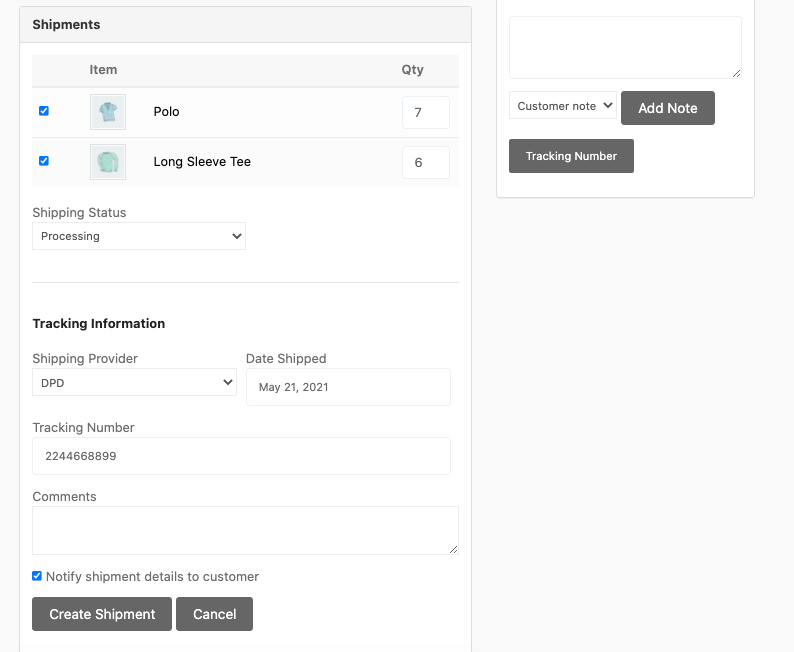Viewport: 794px width, 652px height.
Task: Open the Shipping Status dropdown
Action: (139, 236)
